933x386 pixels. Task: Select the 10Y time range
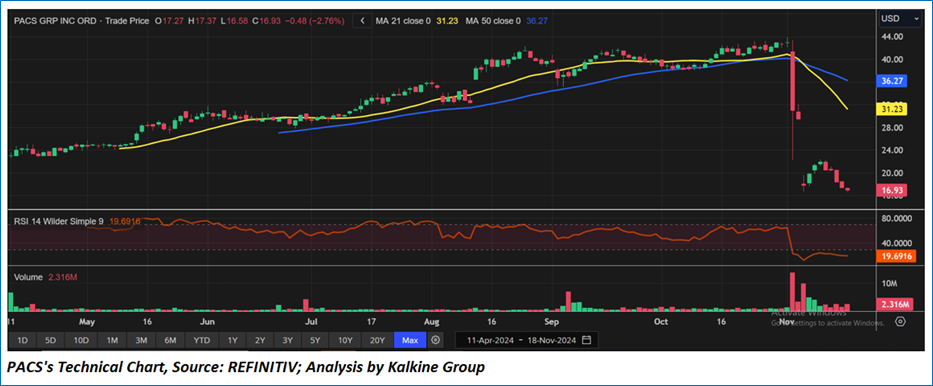tap(345, 340)
